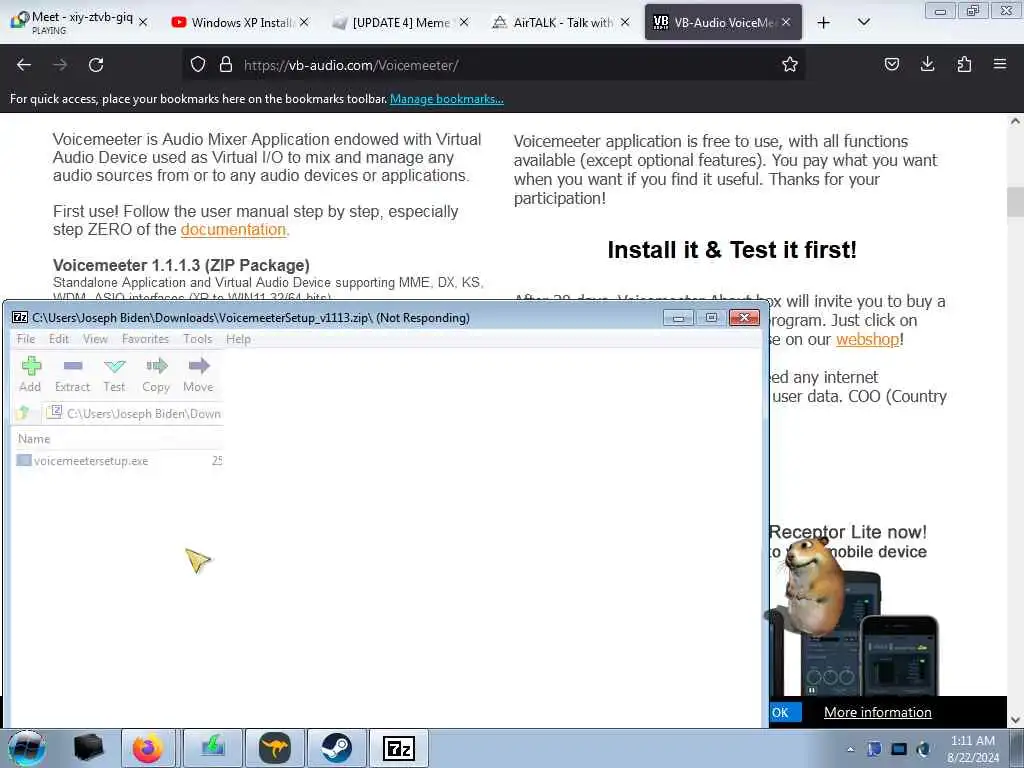Open Firefox from the taskbar
1024x768 pixels.
148,748
